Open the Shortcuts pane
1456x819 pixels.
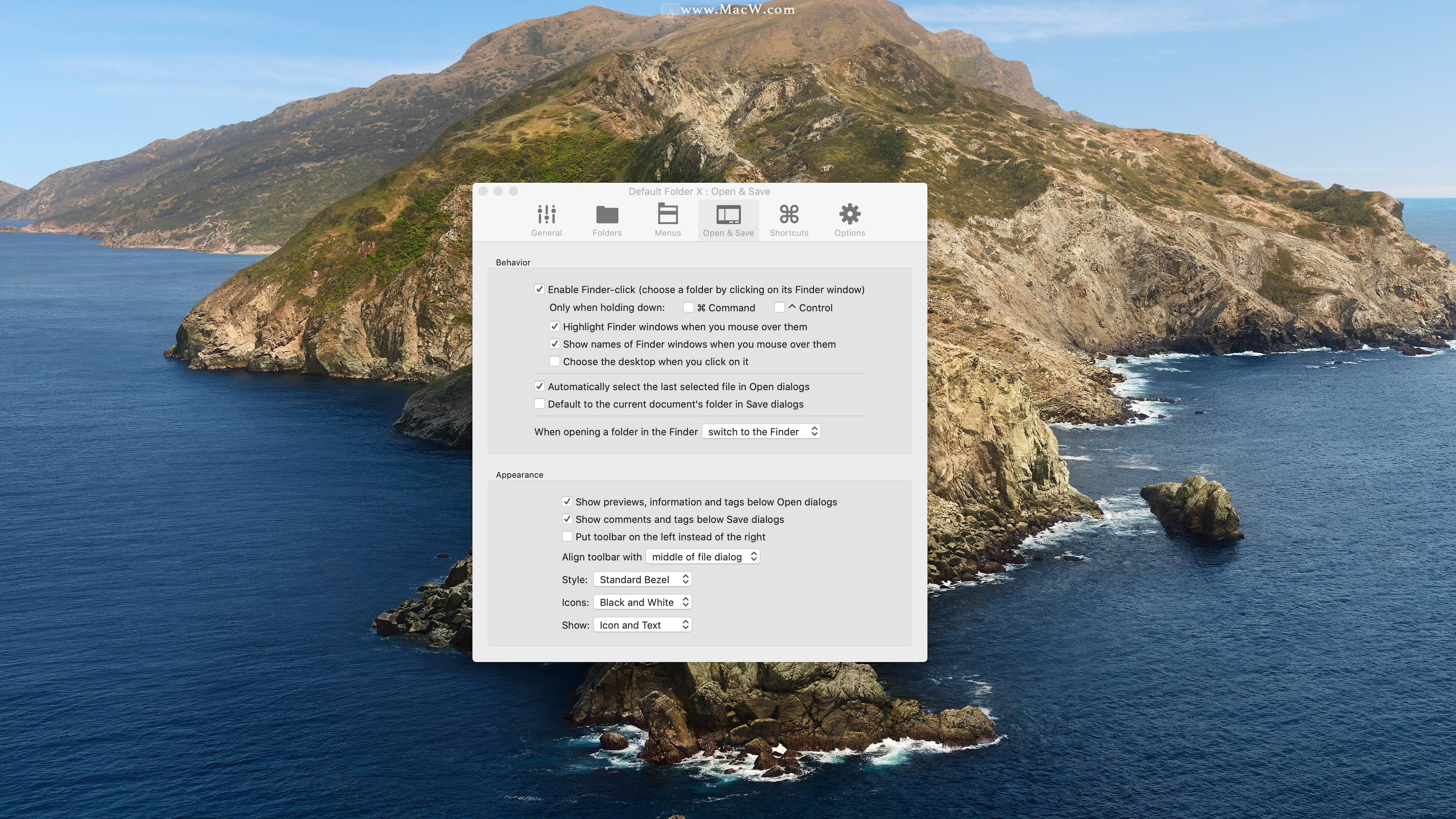pos(789,220)
